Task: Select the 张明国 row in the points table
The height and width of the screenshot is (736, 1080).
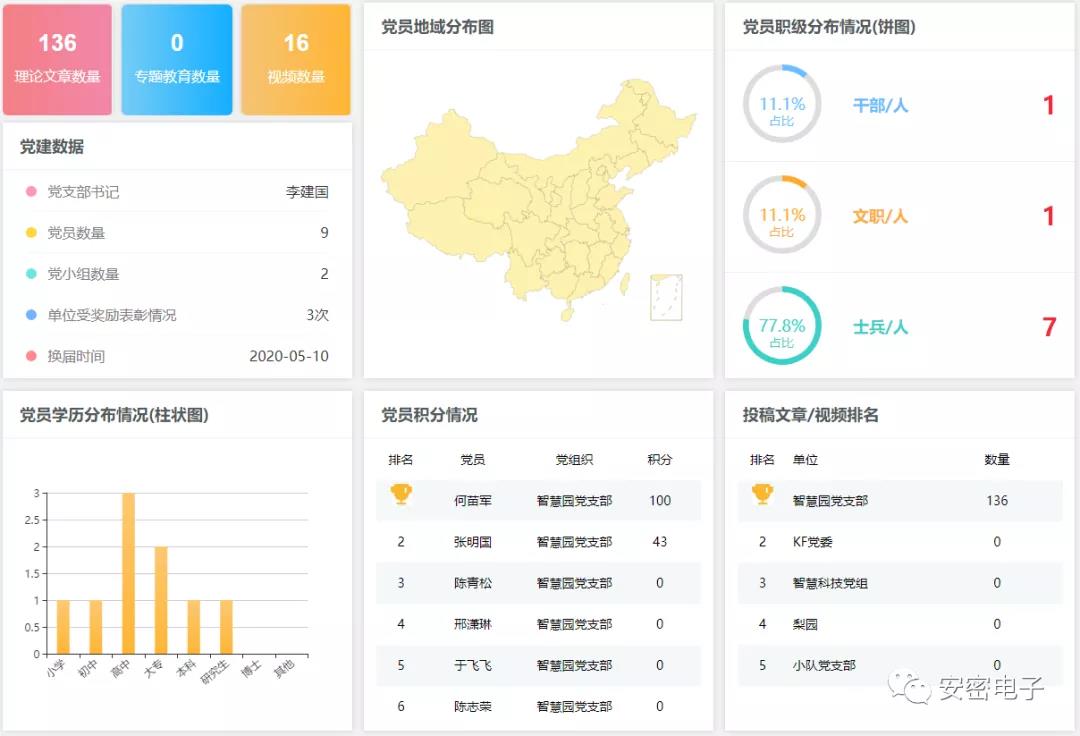Action: 538,542
